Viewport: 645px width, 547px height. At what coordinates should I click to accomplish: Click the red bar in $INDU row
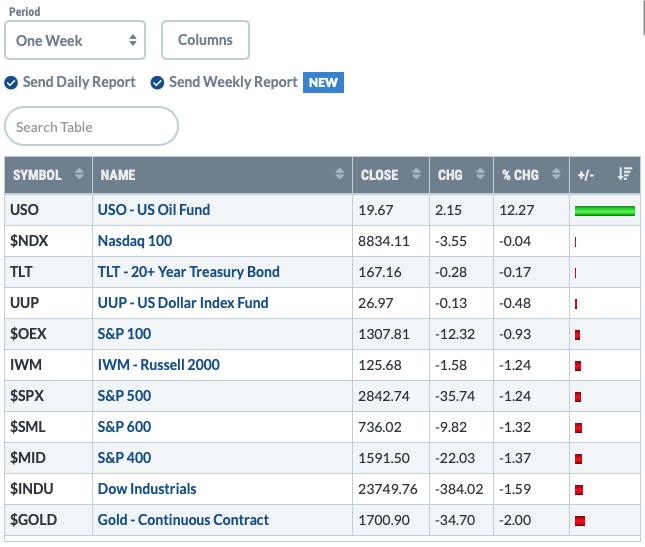point(579,490)
